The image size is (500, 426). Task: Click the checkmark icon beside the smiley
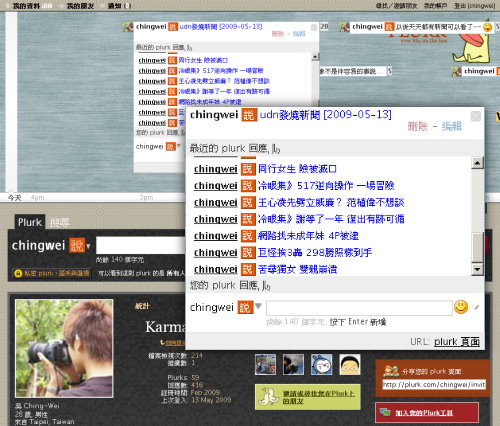[475, 307]
